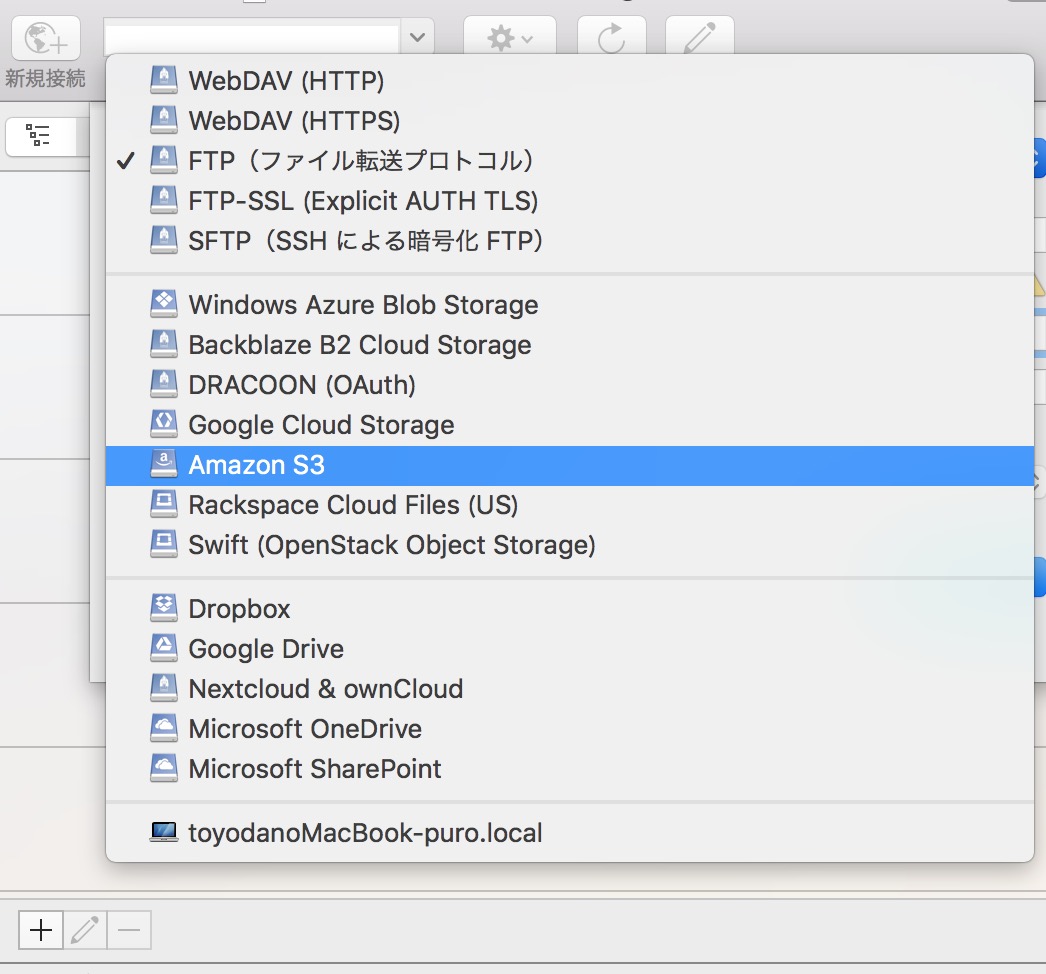Choose Nextcloud & ownCloud
1046x974 pixels.
point(570,689)
